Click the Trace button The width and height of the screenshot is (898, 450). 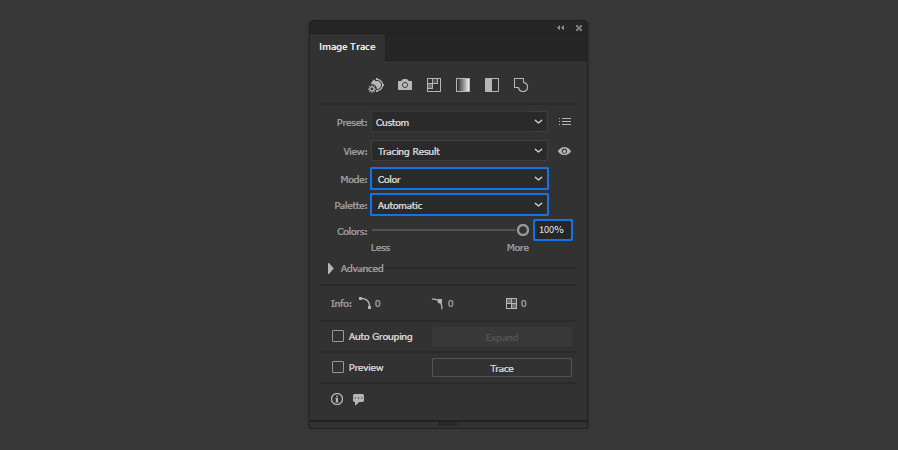(x=502, y=368)
